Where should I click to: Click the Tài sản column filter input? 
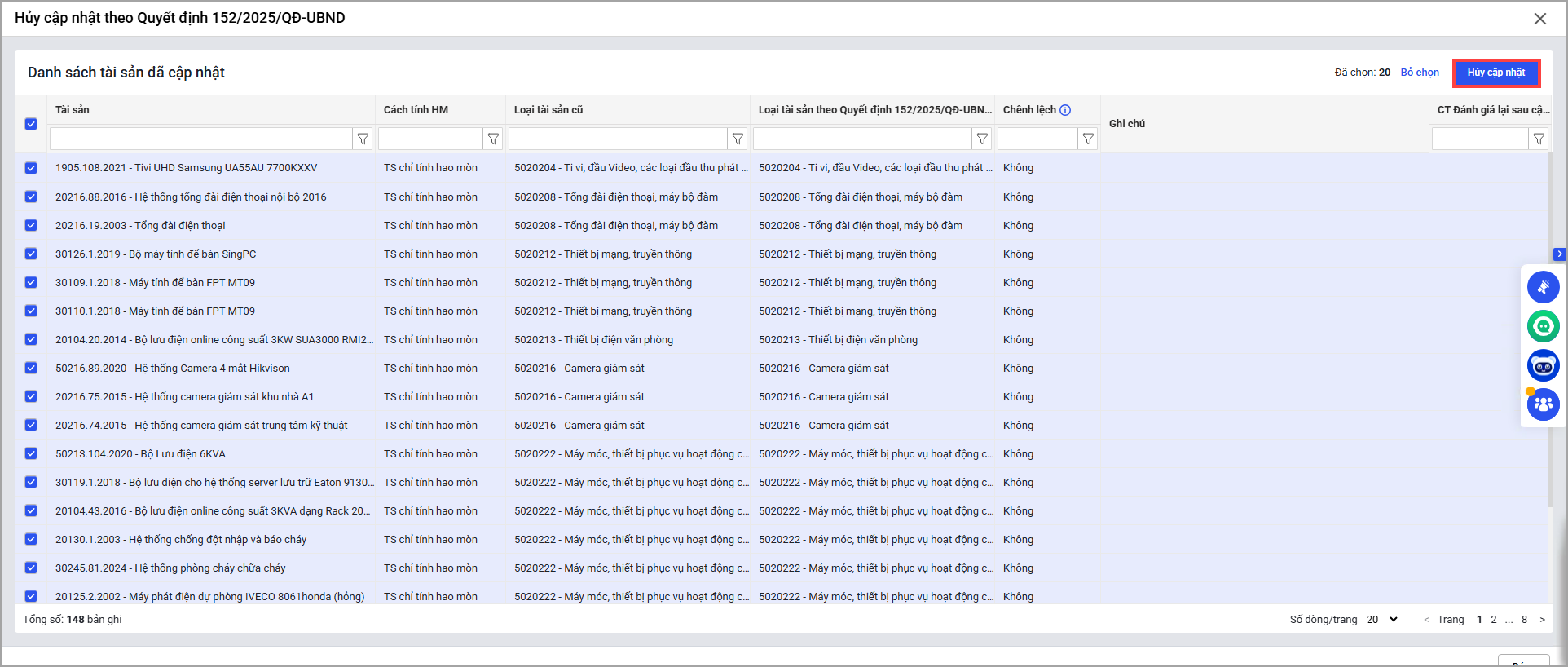[200, 139]
